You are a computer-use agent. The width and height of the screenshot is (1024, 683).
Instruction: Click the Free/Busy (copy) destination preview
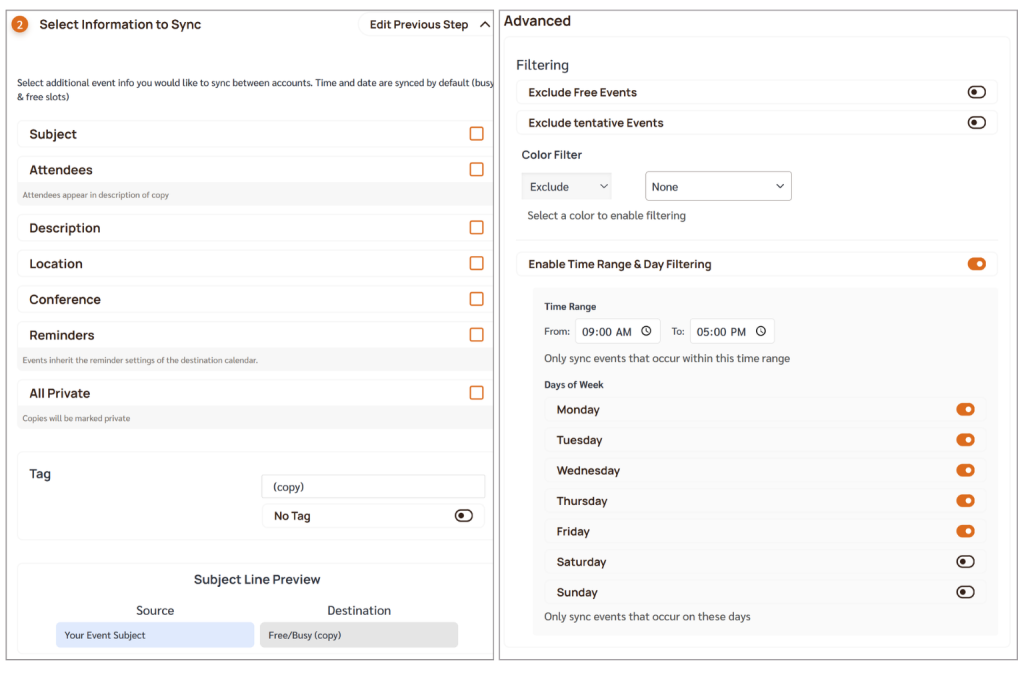359,635
